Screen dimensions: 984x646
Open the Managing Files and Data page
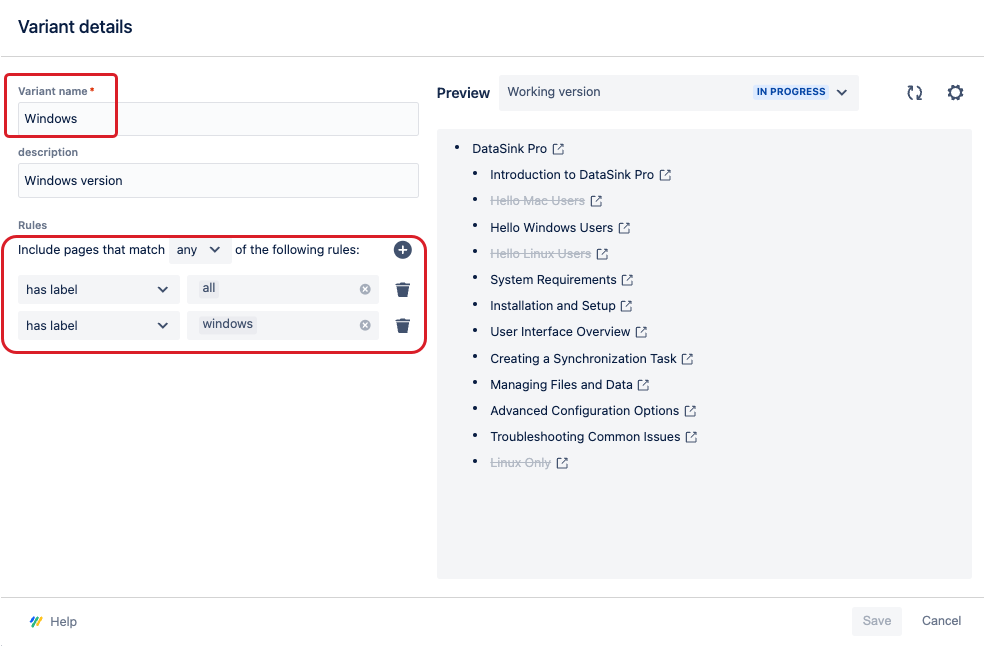point(561,385)
